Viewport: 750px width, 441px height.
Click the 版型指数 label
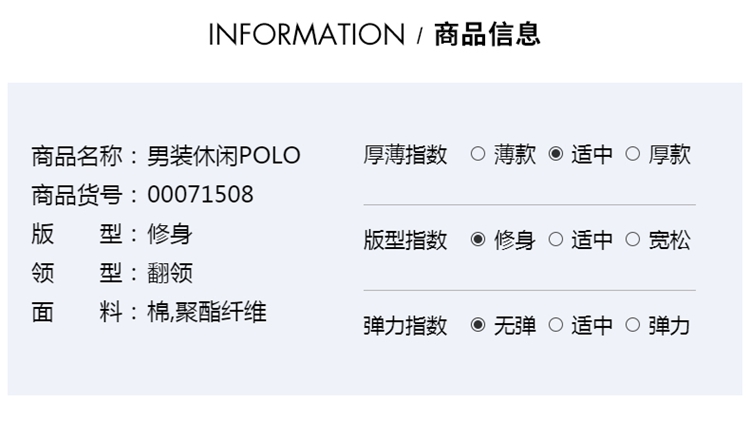coord(405,240)
